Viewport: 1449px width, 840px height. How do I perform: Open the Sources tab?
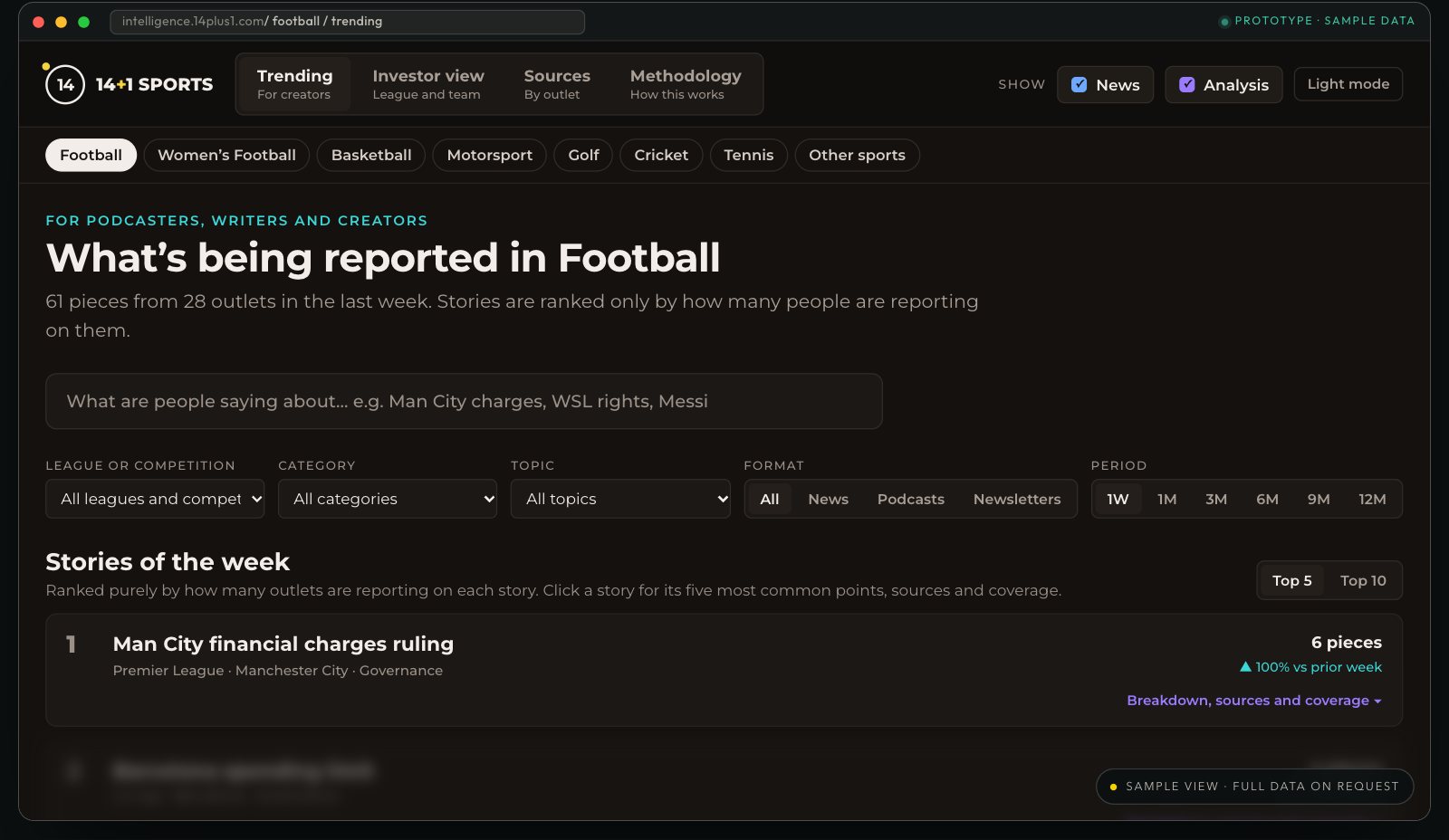557,84
